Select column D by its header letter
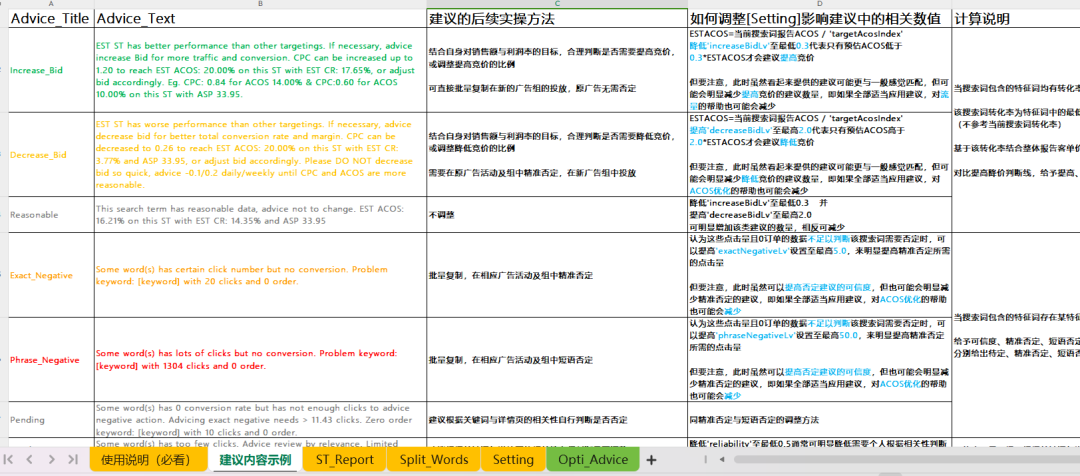 coord(819,4)
